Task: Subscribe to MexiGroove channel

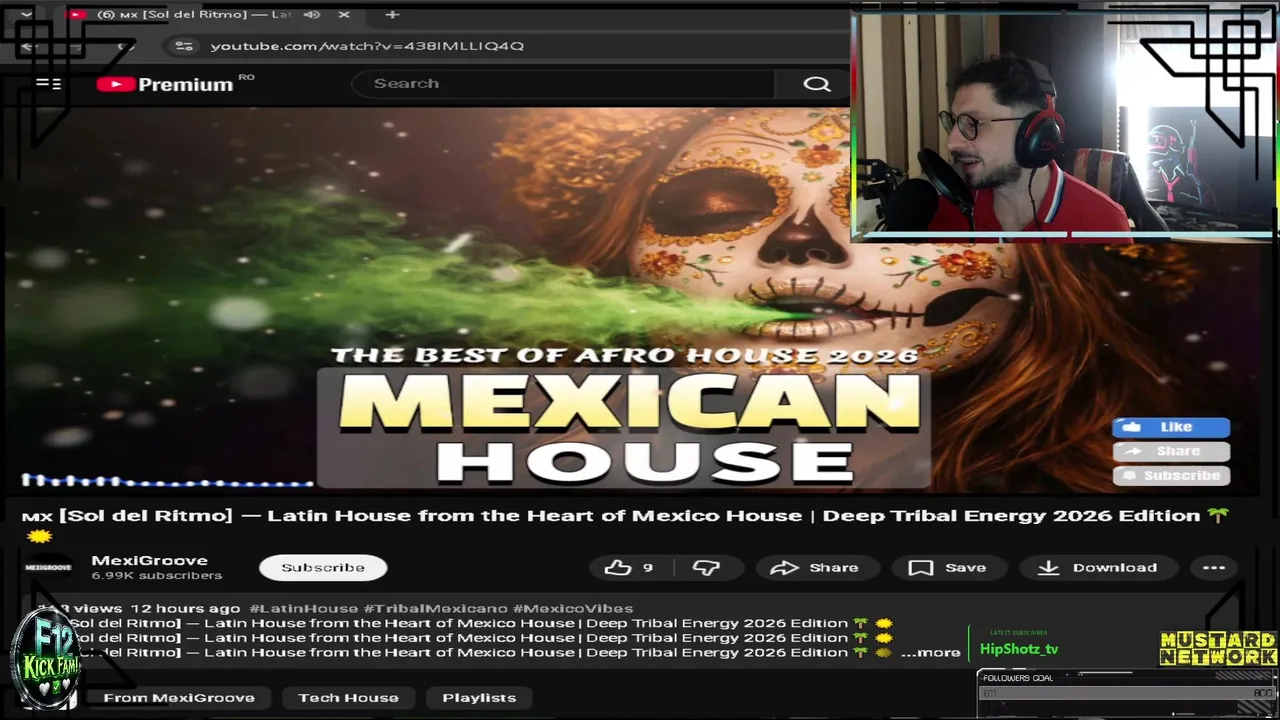Action: pos(323,568)
